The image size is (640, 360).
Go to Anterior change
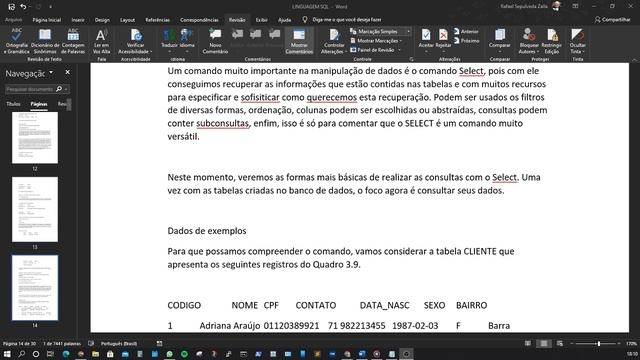[466, 31]
